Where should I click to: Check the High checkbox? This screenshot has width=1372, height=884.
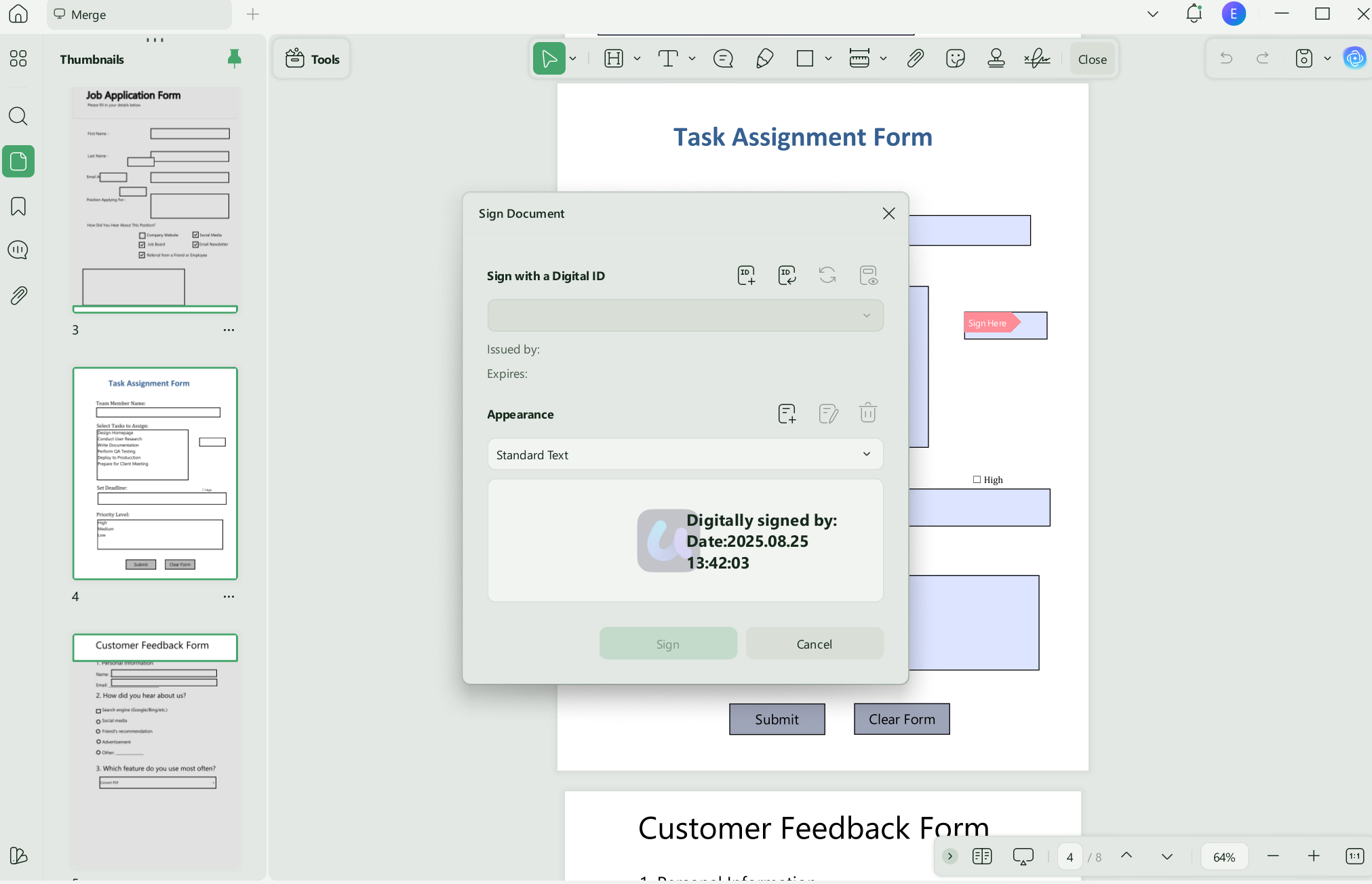tap(977, 480)
